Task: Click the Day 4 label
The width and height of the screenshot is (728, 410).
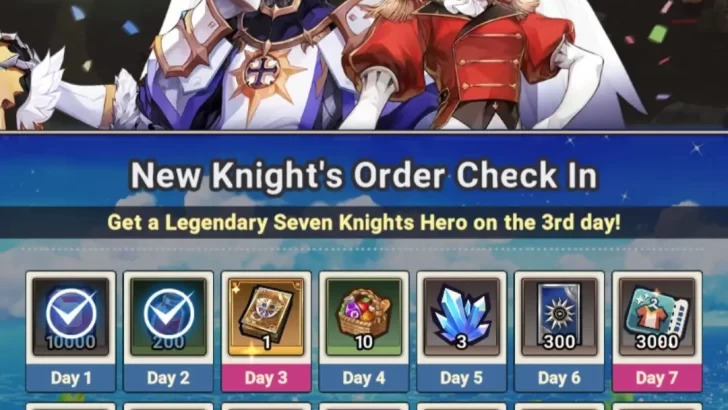Action: pyautogui.click(x=364, y=378)
